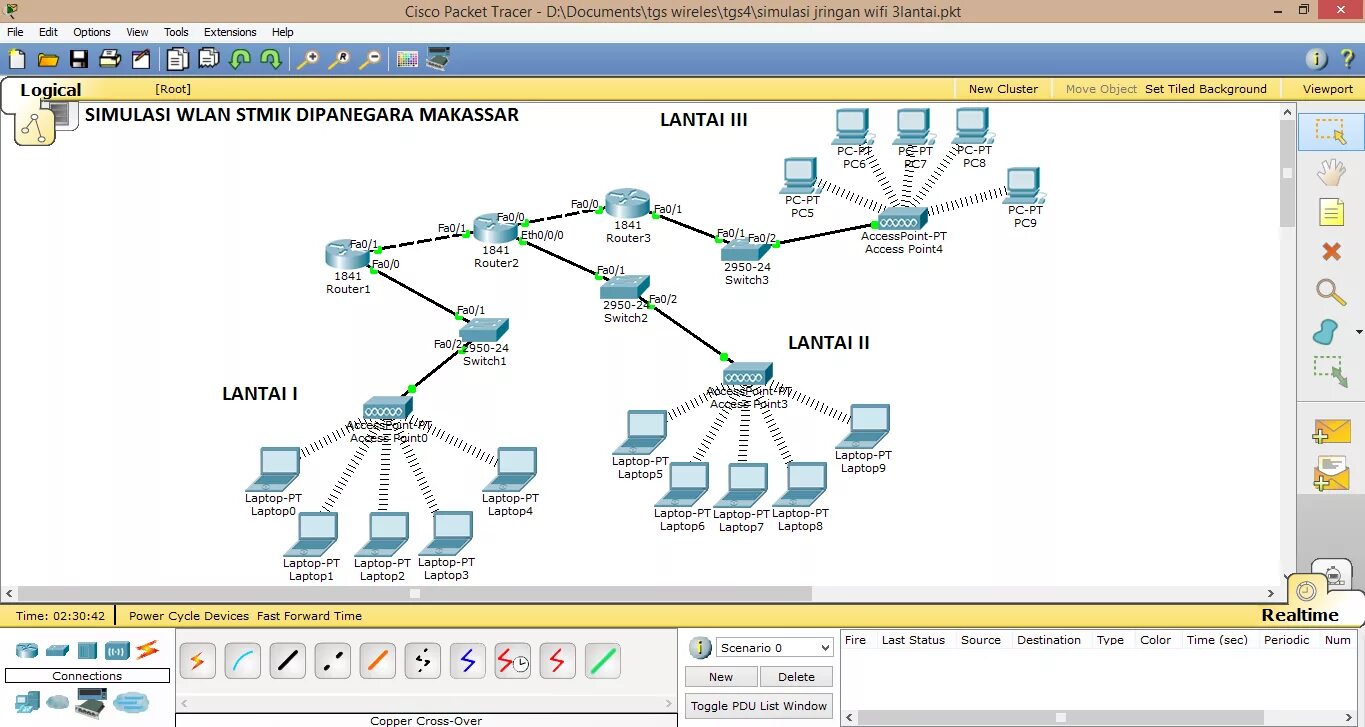Click the info icon at toolbar right
1365x727 pixels.
point(1317,59)
